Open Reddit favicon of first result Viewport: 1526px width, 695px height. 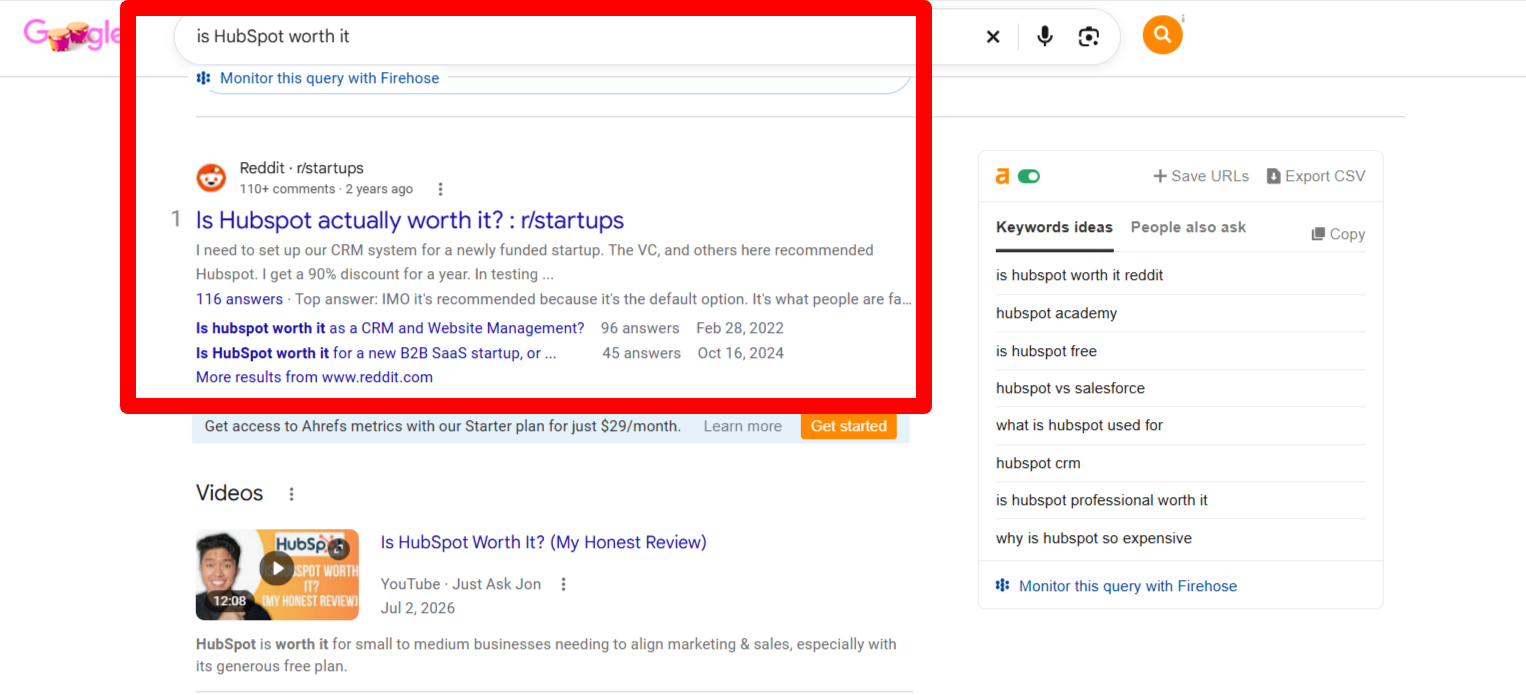[x=211, y=178]
